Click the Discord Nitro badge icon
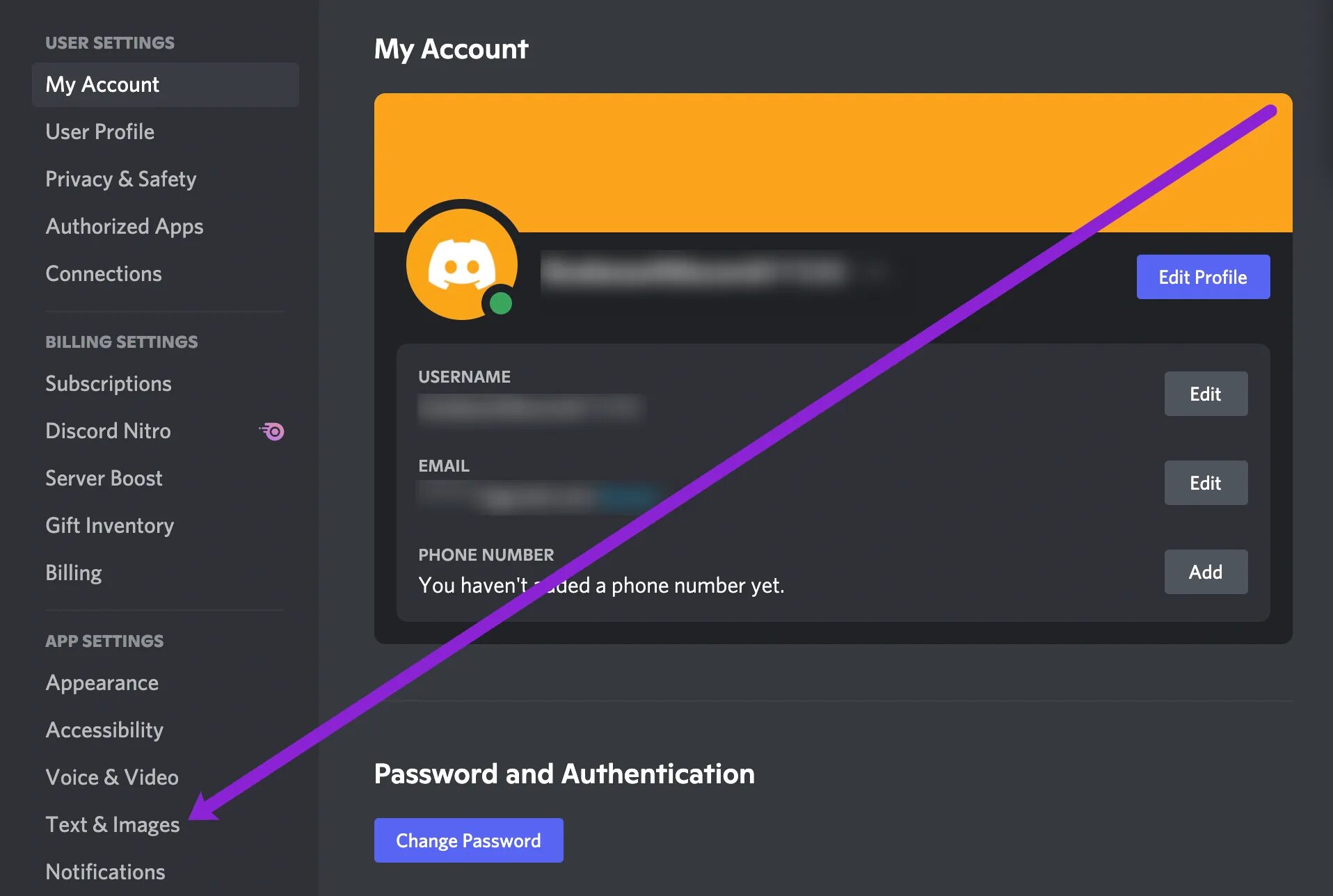The width and height of the screenshot is (1333, 896). tap(272, 431)
